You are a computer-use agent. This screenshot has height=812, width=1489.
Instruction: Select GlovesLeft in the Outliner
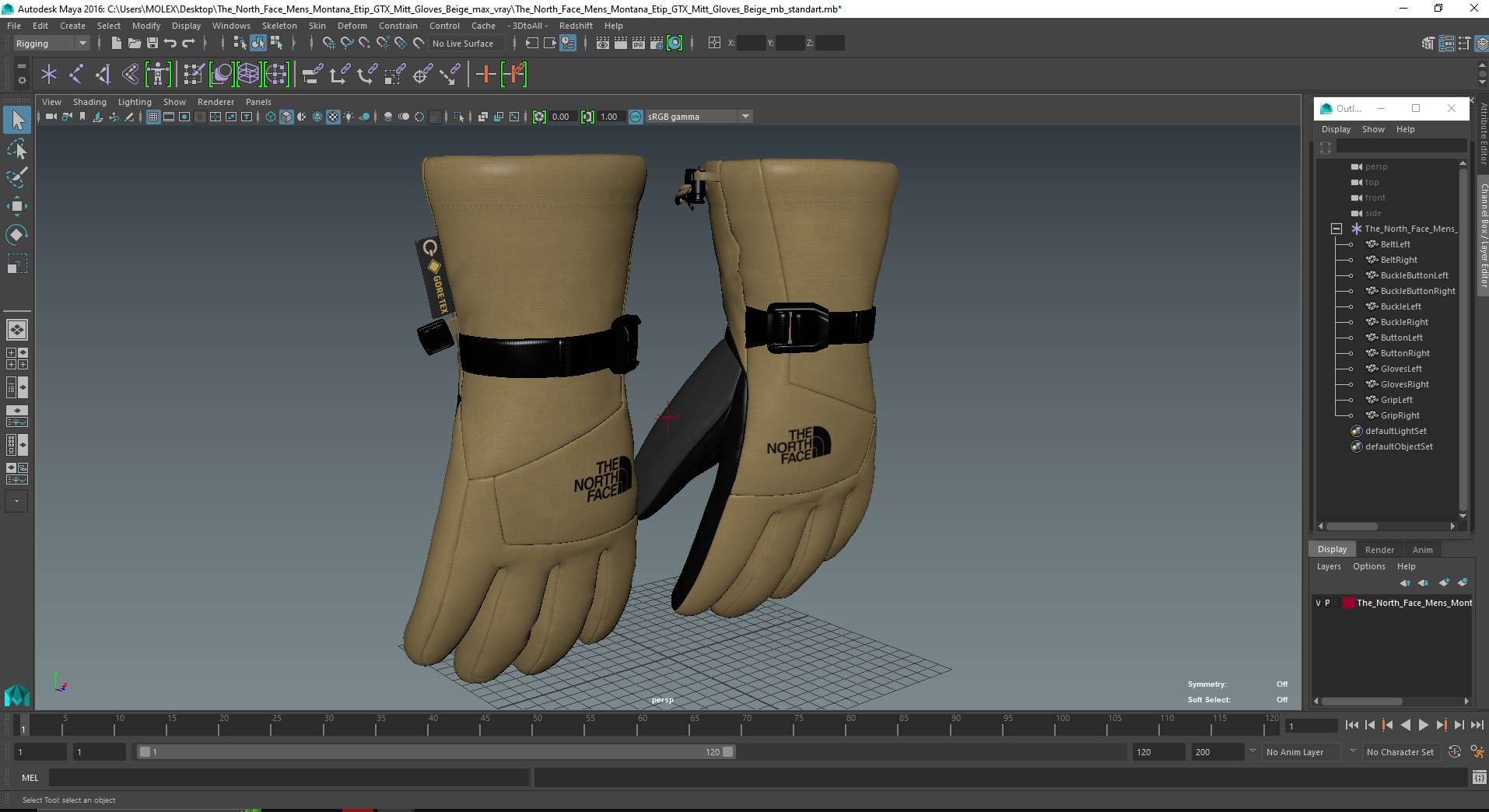[x=1401, y=369]
